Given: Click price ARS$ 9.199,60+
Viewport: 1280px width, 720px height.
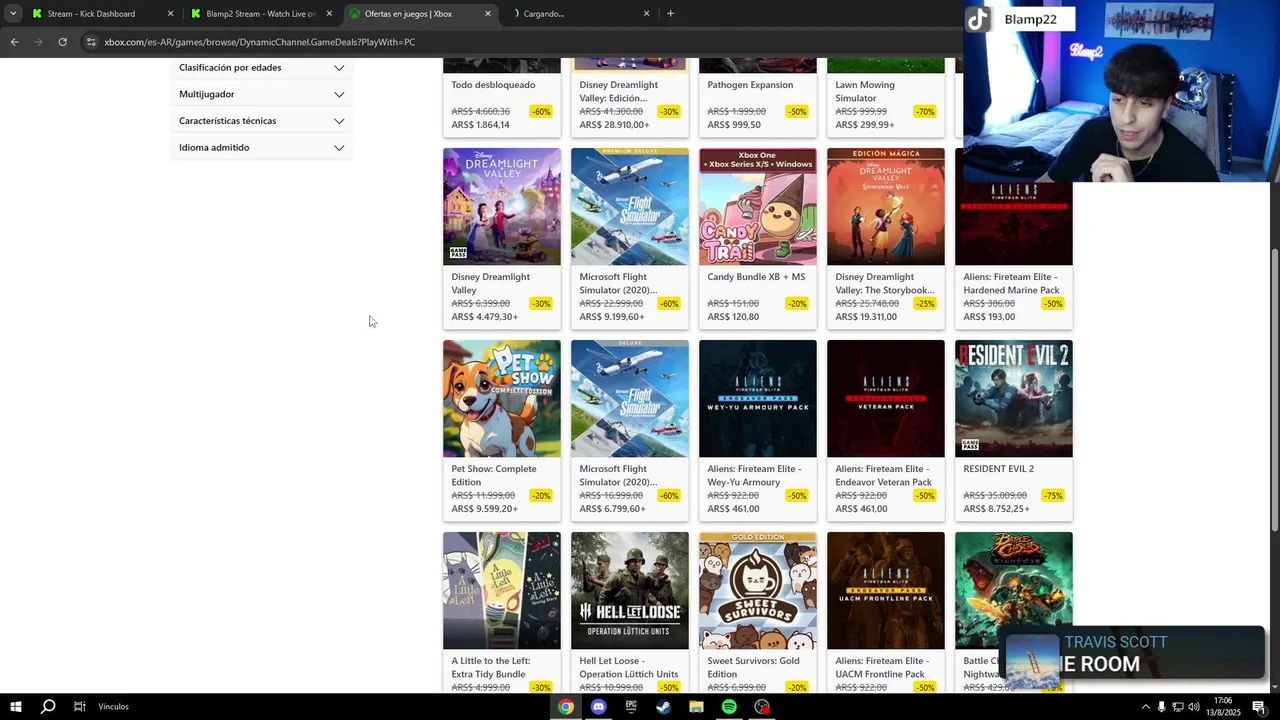Looking at the screenshot, I should pyautogui.click(x=612, y=317).
